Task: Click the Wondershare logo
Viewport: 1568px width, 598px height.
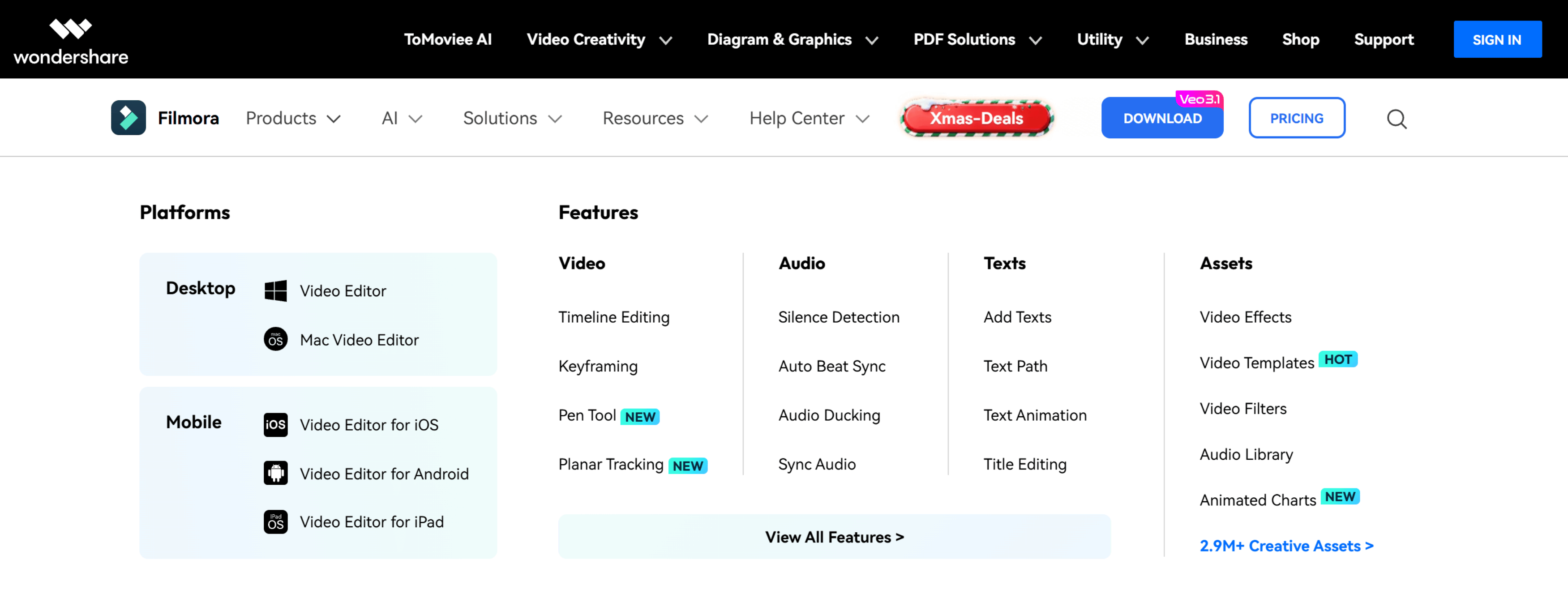Action: tap(71, 41)
